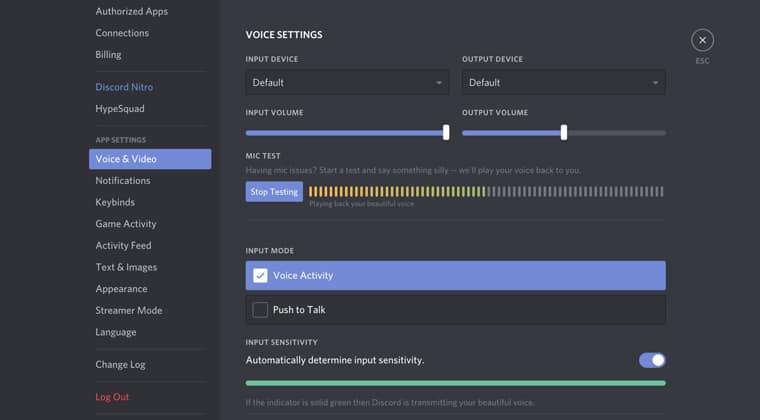Click the Input Volume slider handle
Screen dimensions: 760x420
coord(446,132)
